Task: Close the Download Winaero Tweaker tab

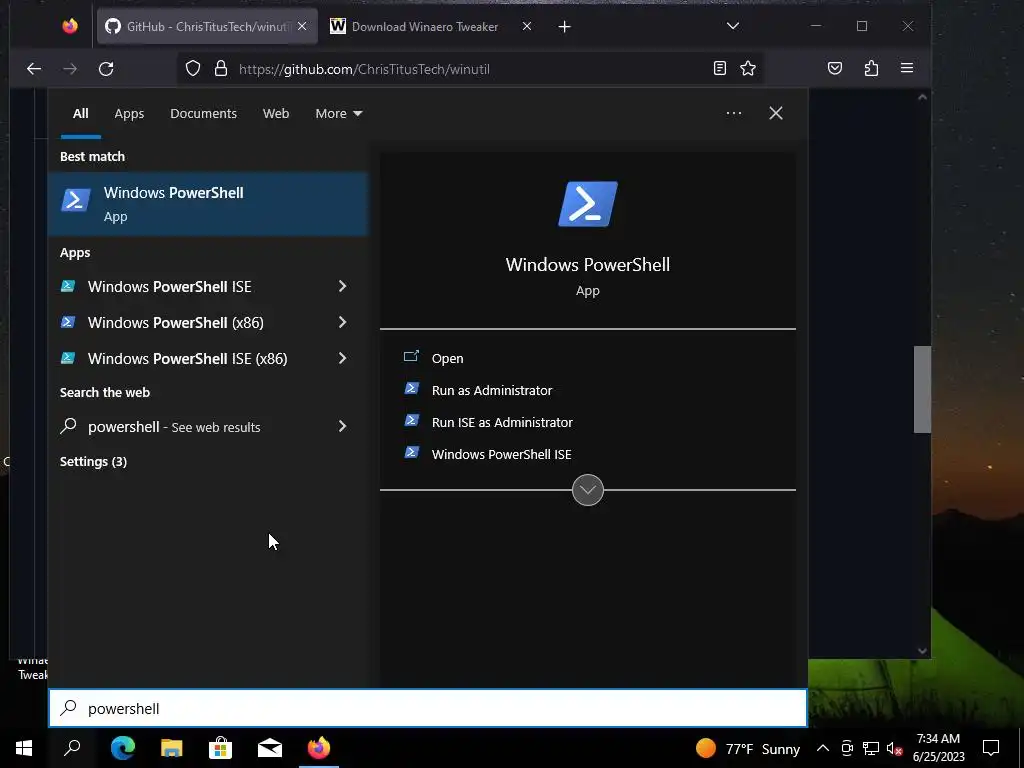Action: tap(526, 26)
